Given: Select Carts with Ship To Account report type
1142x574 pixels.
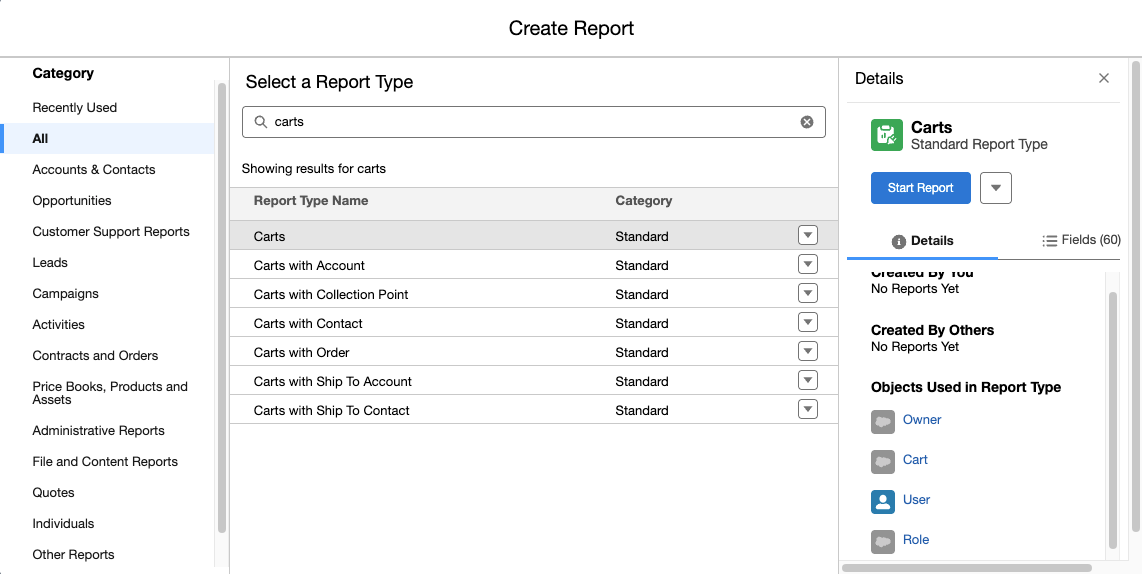Looking at the screenshot, I should coord(534,382).
